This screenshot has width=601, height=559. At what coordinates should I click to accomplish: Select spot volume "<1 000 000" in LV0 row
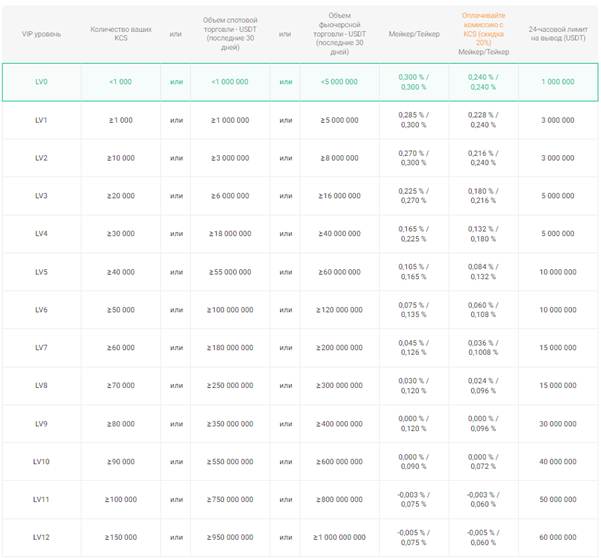click(230, 82)
